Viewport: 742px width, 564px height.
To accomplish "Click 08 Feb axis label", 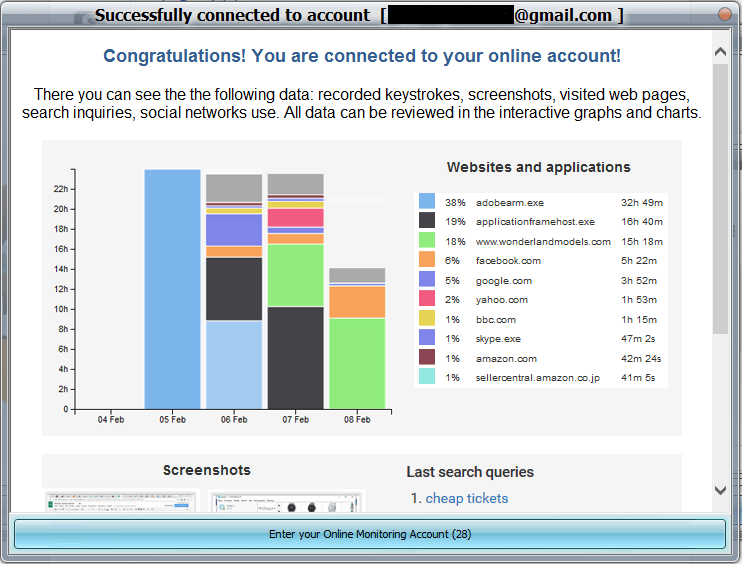I will pos(357,420).
